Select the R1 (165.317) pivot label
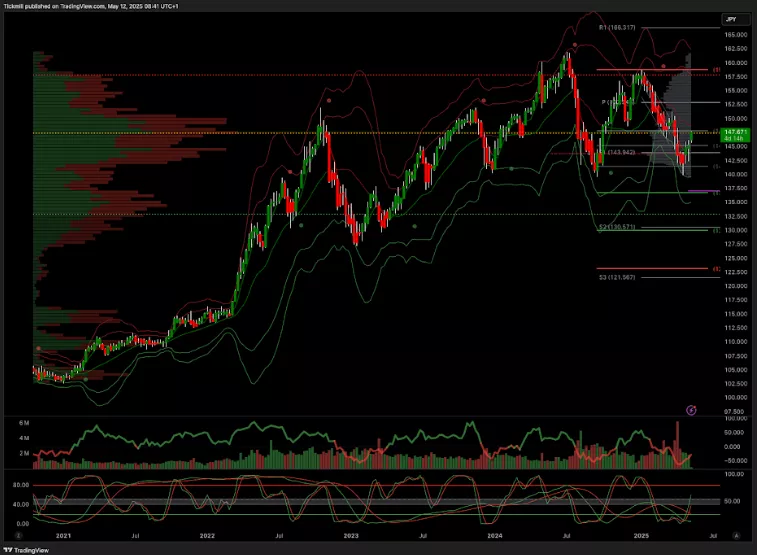757x555 pixels. point(618,28)
